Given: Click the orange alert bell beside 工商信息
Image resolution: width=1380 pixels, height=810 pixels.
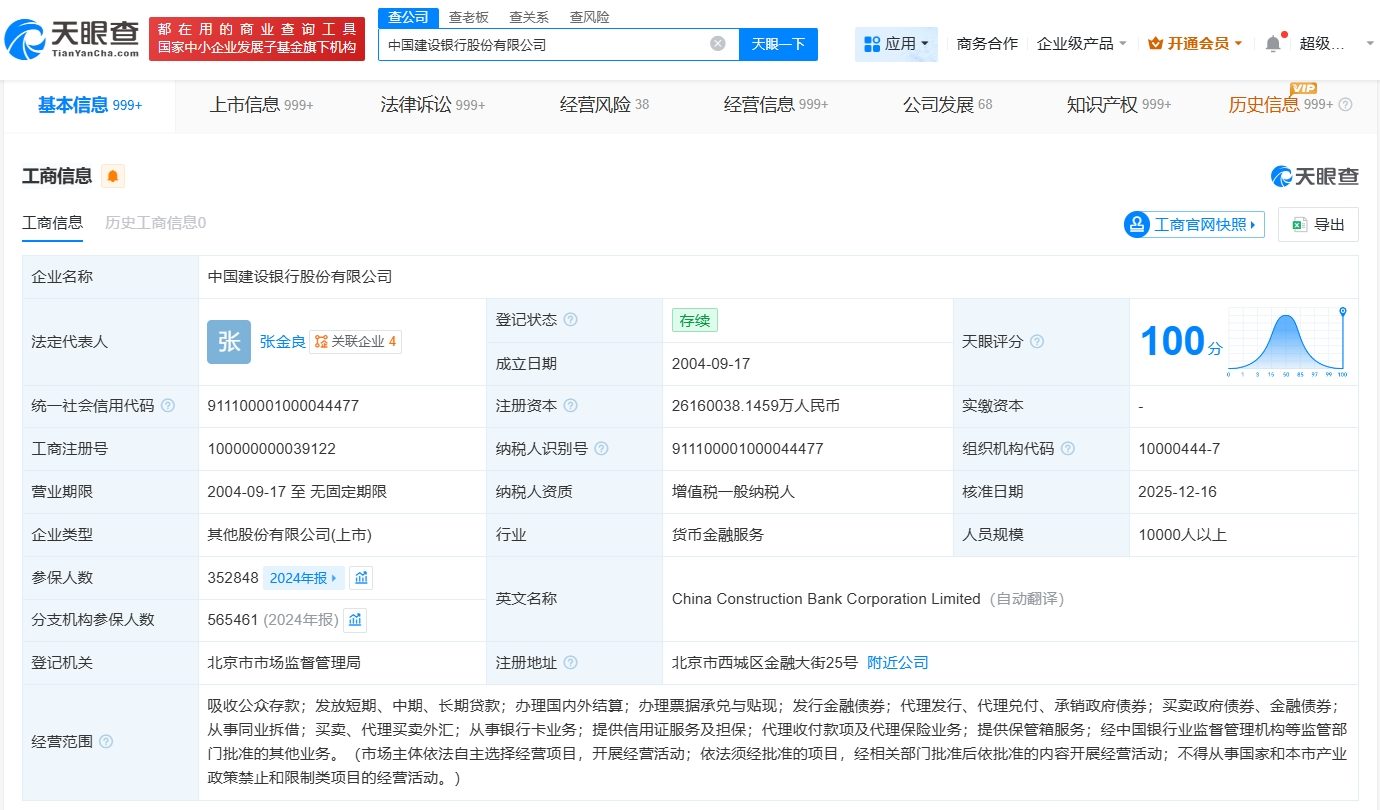Looking at the screenshot, I should 113,177.
